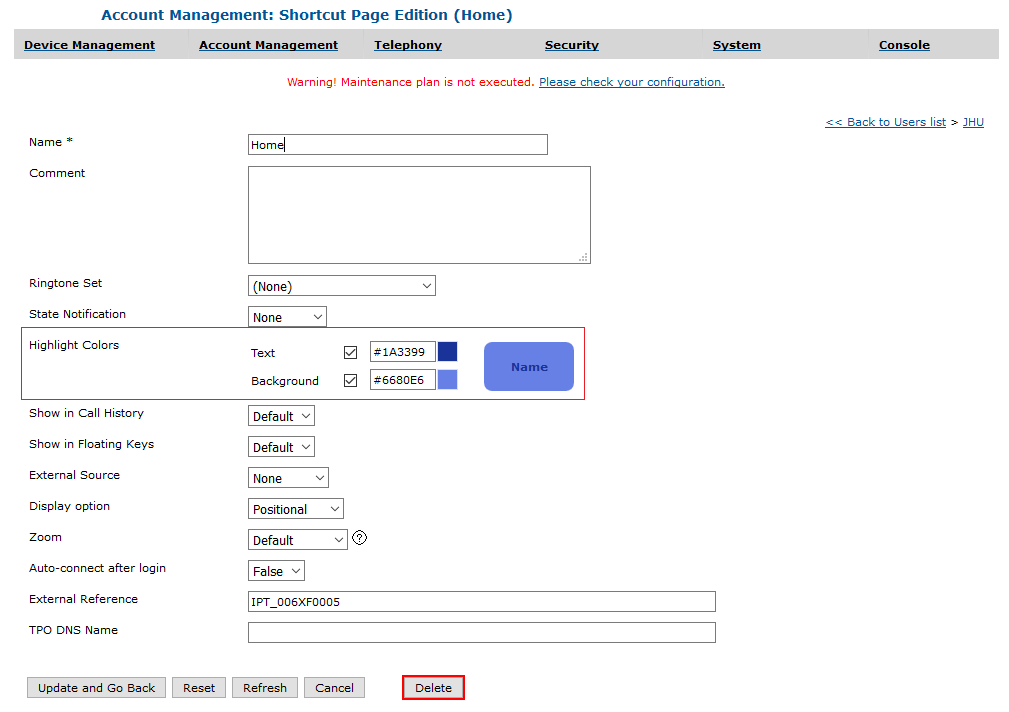Open the Ringtone Set dropdown
The image size is (1009, 712).
click(342, 286)
